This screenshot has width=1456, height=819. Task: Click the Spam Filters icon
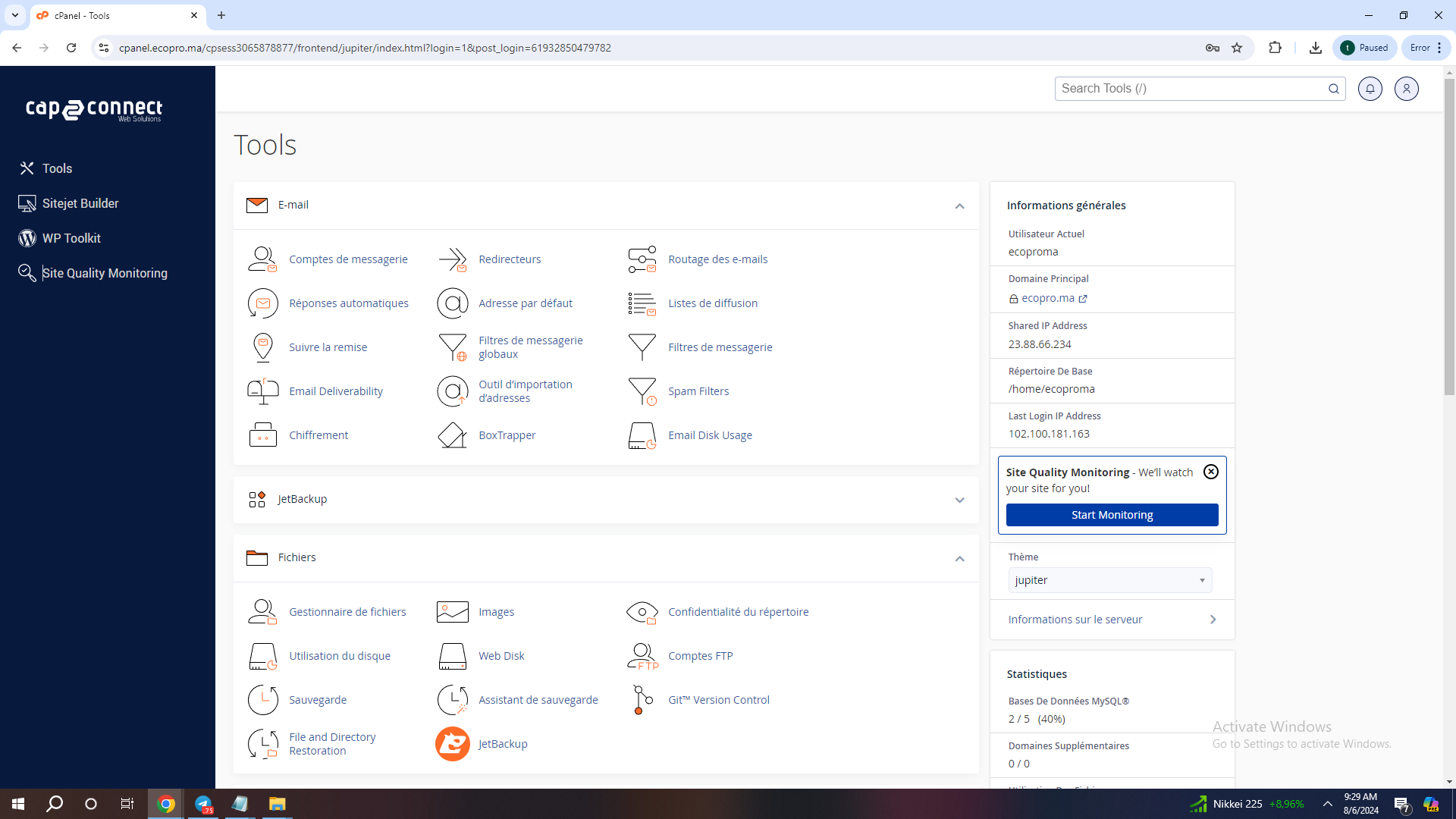tap(642, 391)
